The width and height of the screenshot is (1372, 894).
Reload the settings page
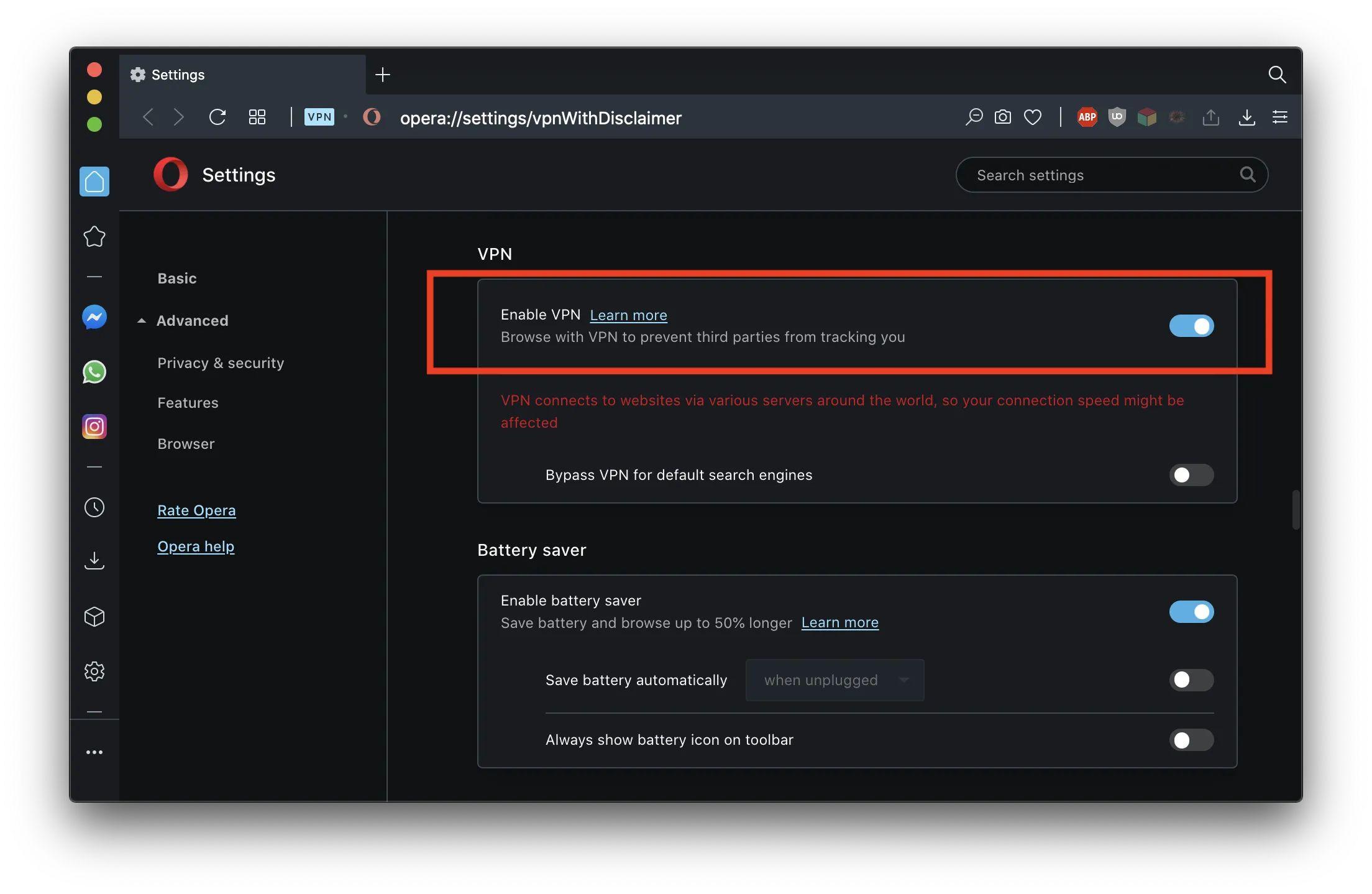pyautogui.click(x=217, y=117)
